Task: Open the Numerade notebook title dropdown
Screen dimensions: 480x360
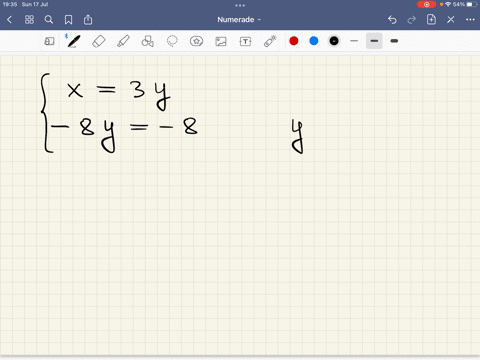Action: 239,20
